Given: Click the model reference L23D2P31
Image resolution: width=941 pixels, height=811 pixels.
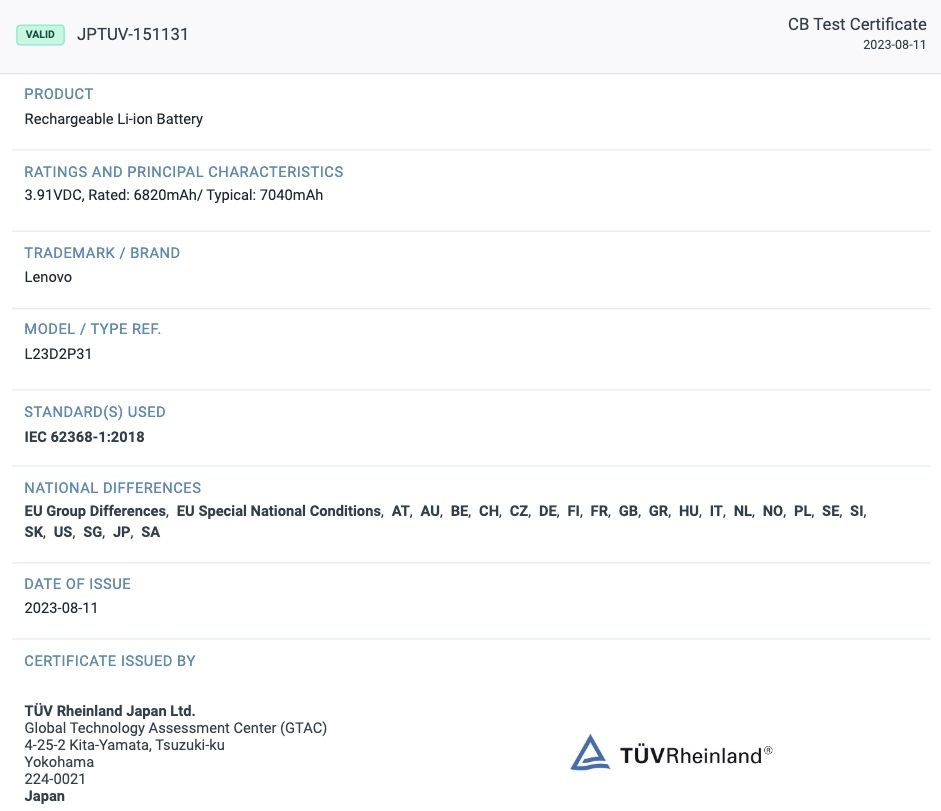Looking at the screenshot, I should point(58,353).
